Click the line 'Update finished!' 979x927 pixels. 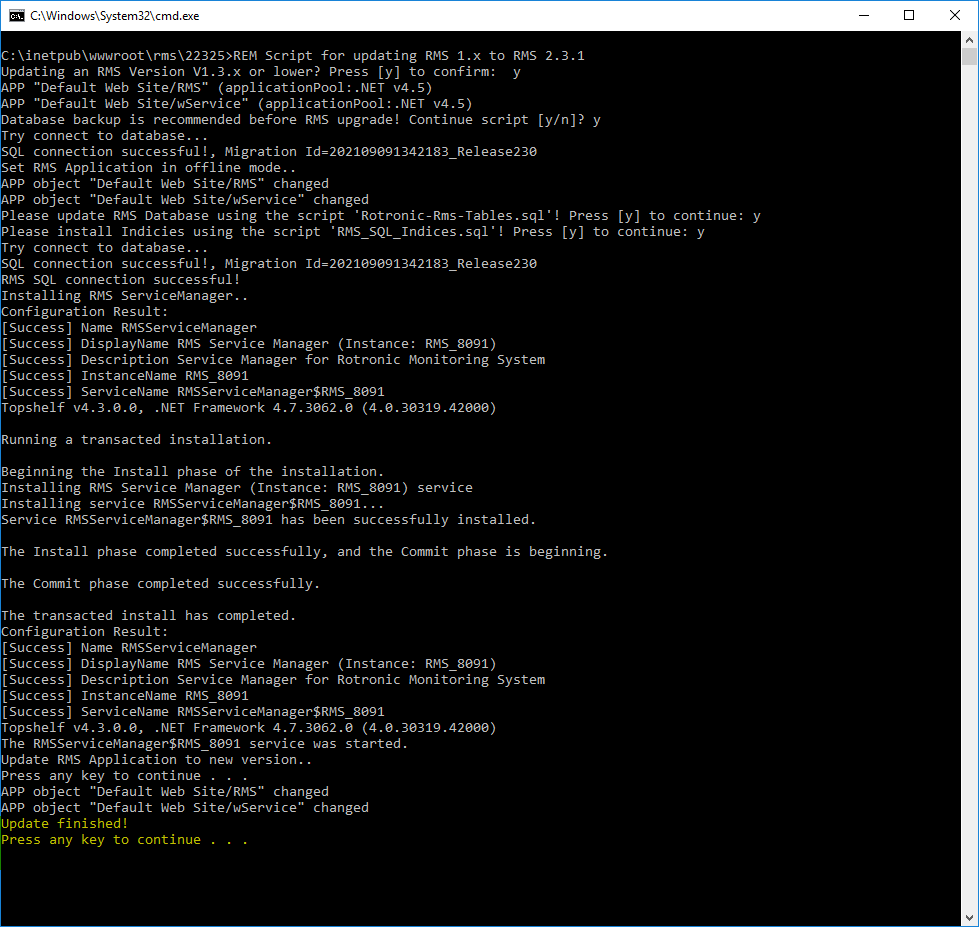[64, 823]
